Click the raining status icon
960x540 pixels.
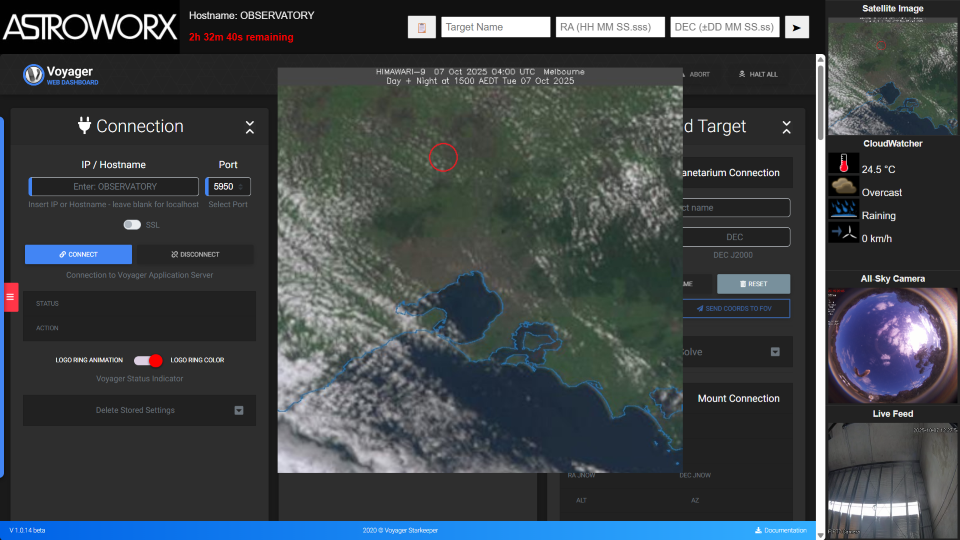pyautogui.click(x=844, y=211)
